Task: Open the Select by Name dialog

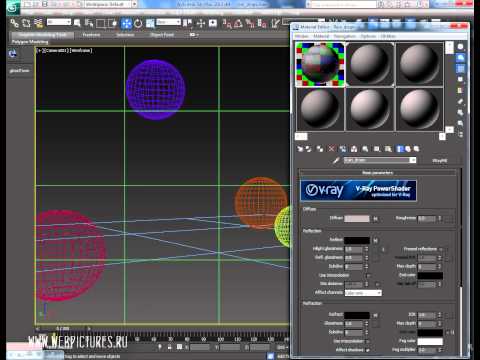Action: (89, 23)
